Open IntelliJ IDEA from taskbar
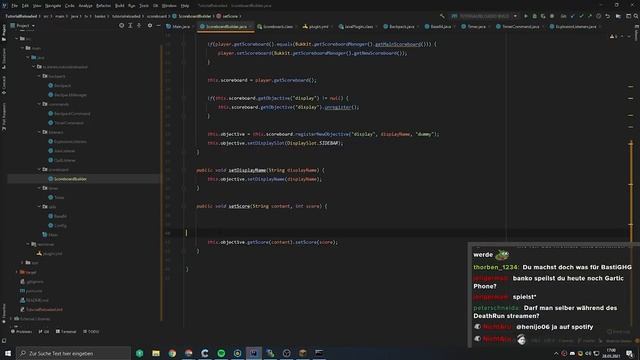Screen dimensions: 640x360 click(254, 353)
